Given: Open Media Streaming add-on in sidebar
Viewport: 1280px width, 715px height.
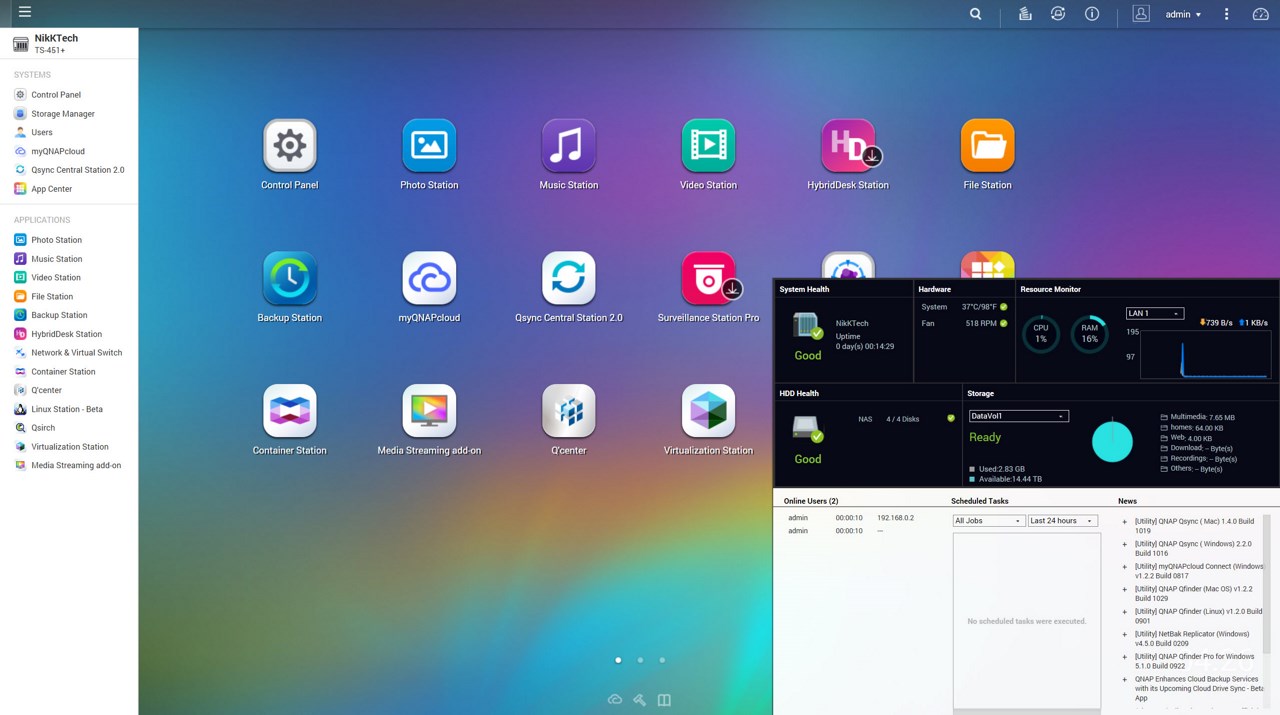Looking at the screenshot, I should click(68, 465).
